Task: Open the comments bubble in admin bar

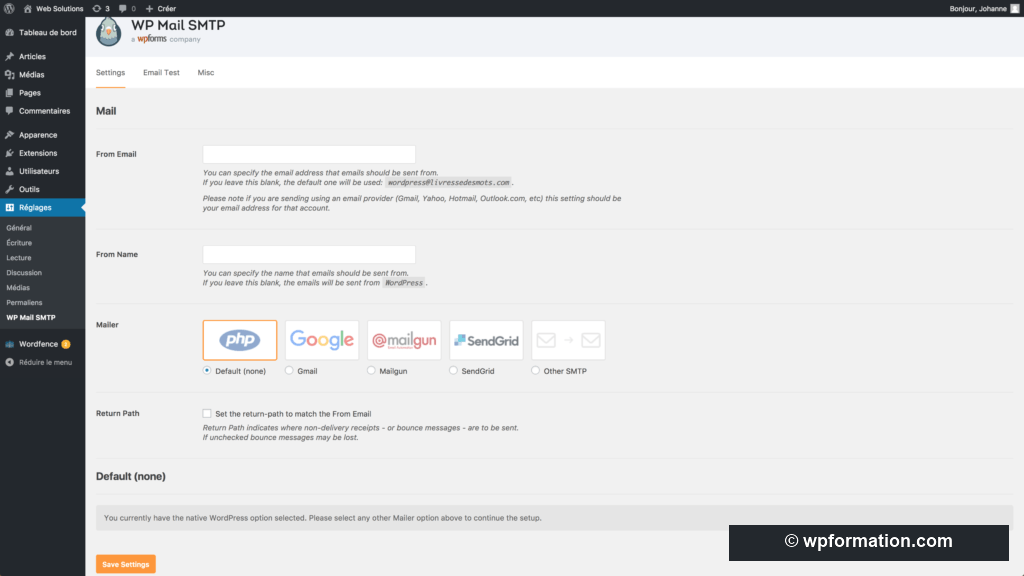Action: pos(123,8)
